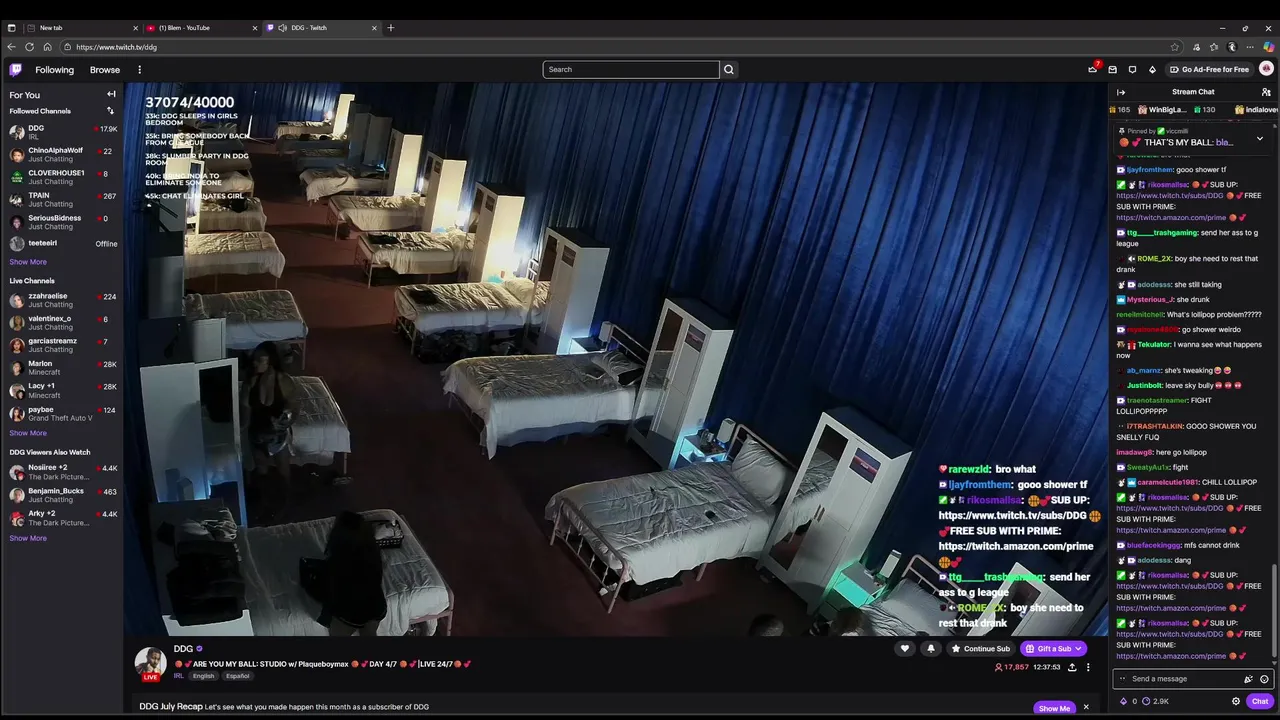Viewport: 1280px width, 720px height.
Task: Click DDG streamer avatar with LIVE badge
Action: [150, 664]
